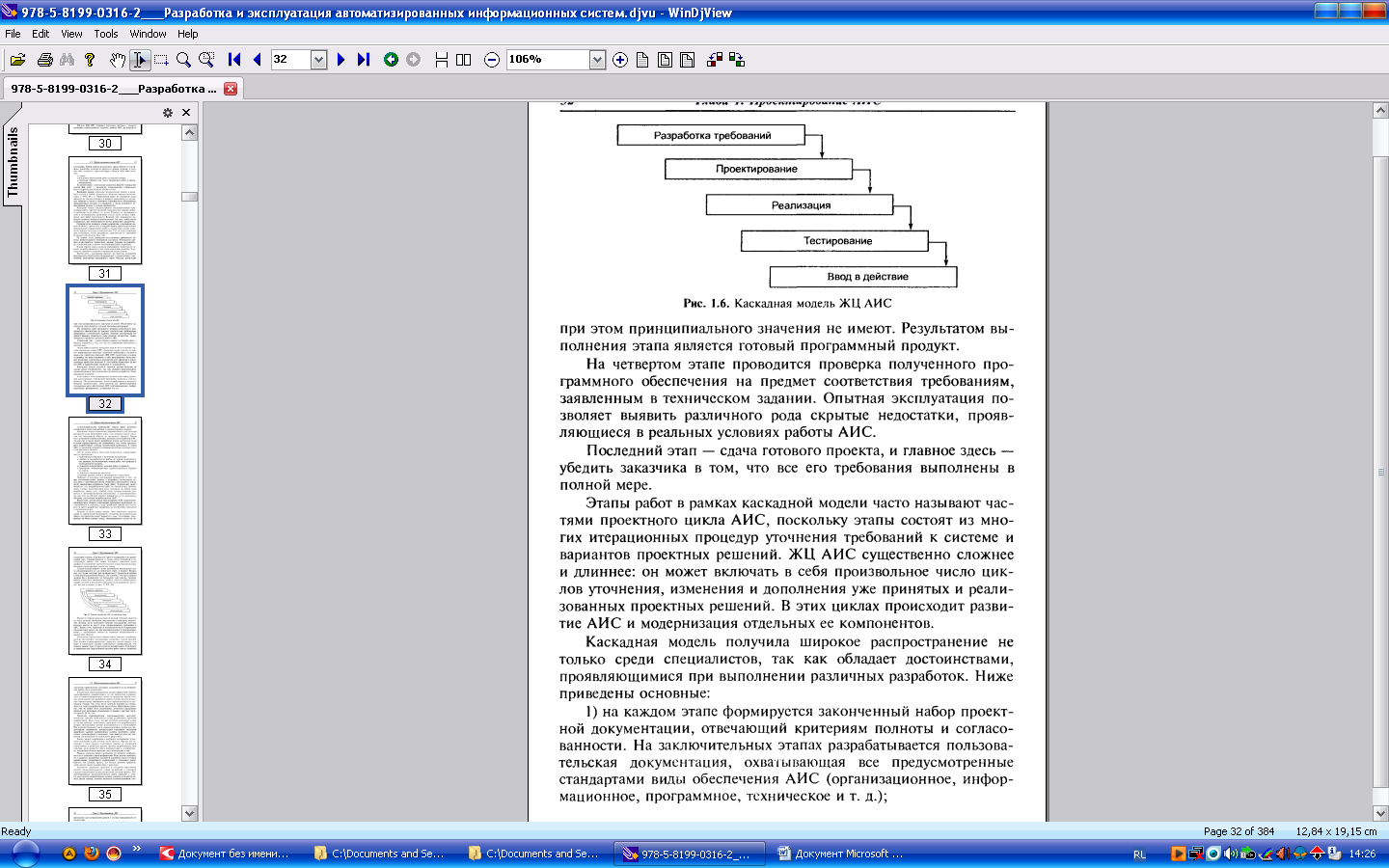Click the page label 30 in thumbnails
Image resolution: width=1389 pixels, height=868 pixels.
pyautogui.click(x=105, y=144)
